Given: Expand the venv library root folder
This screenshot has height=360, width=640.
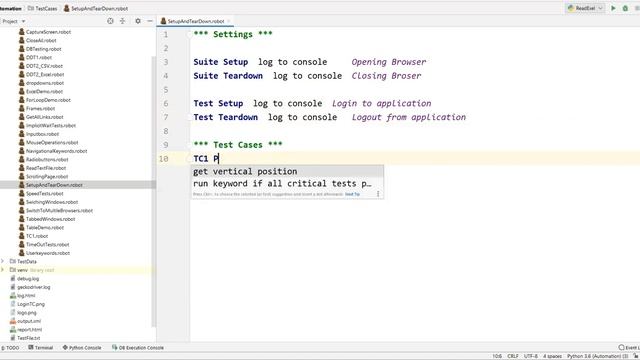Looking at the screenshot, I should (3, 270).
